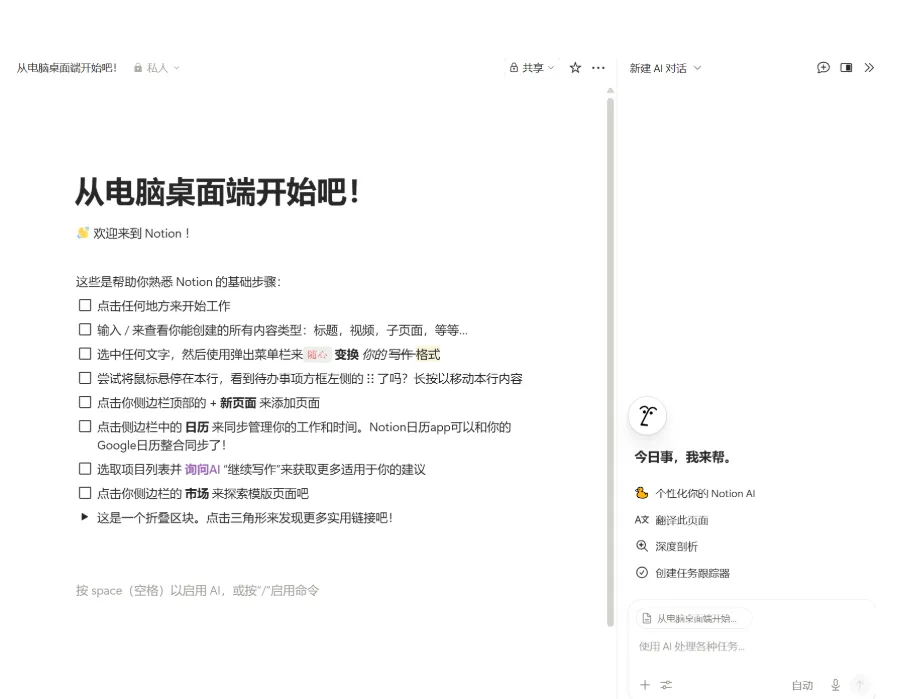
Task: Click the bold 日历 word
Action: coord(197,427)
